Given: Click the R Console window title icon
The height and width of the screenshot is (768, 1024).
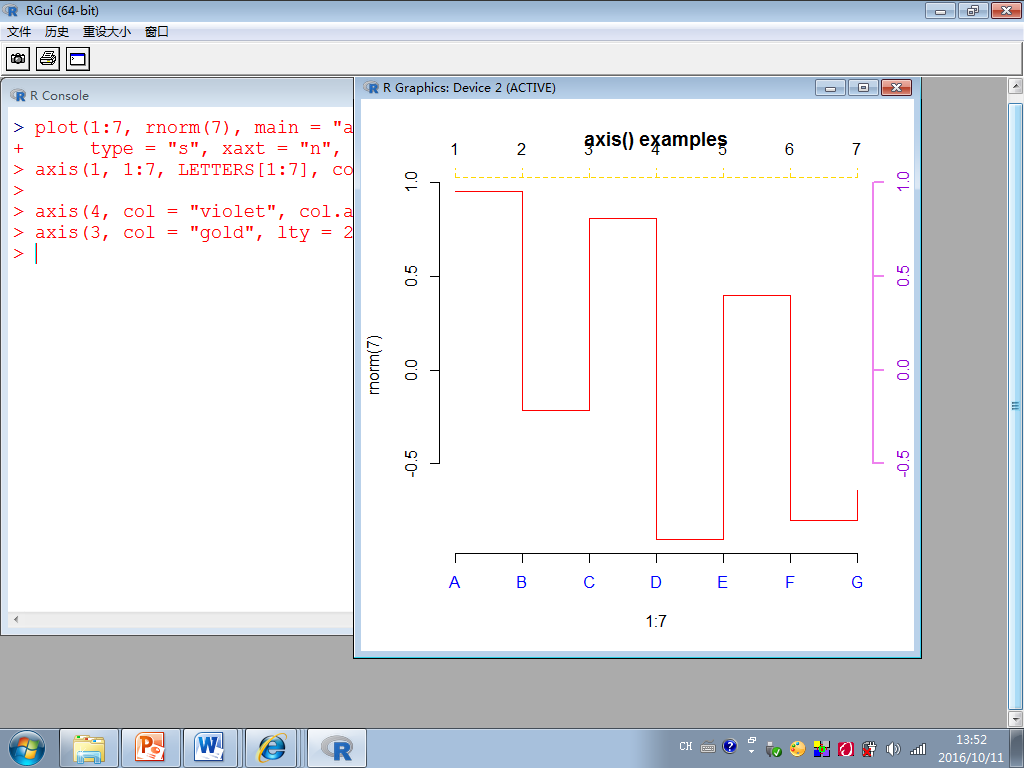Looking at the screenshot, I should click(x=18, y=95).
